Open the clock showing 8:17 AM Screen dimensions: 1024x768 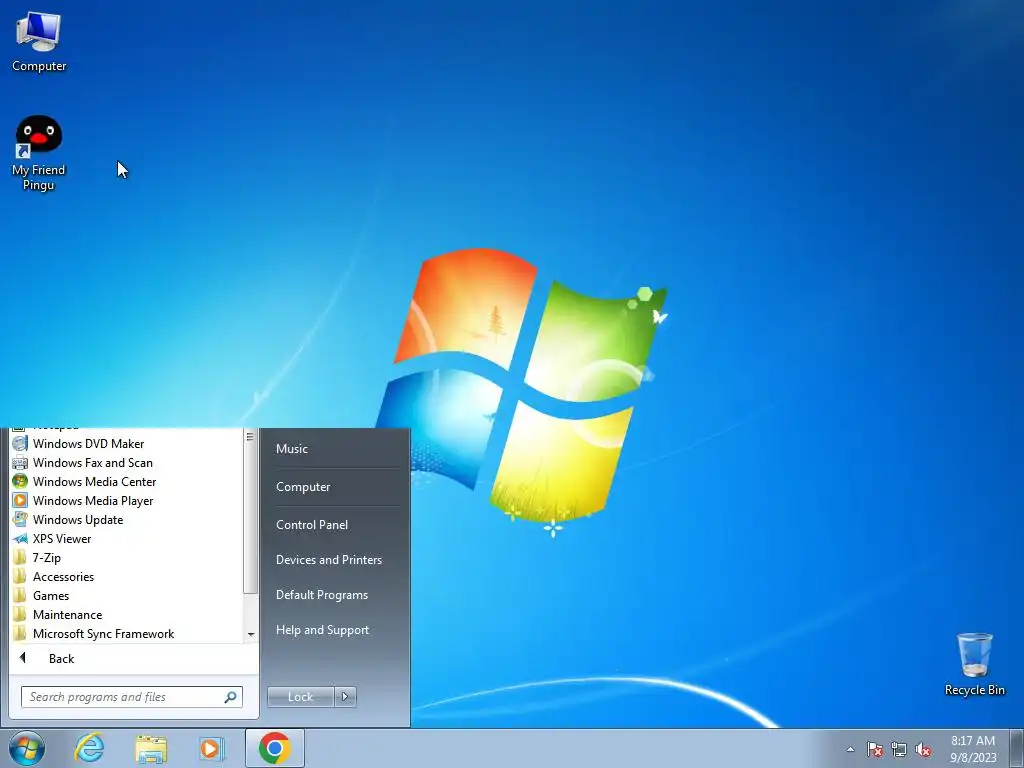[973, 749]
